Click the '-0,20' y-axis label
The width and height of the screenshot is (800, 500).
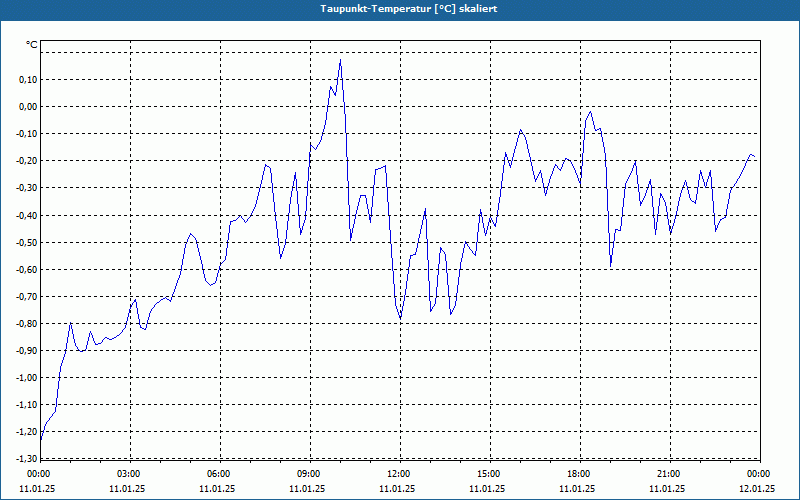tap(27, 161)
